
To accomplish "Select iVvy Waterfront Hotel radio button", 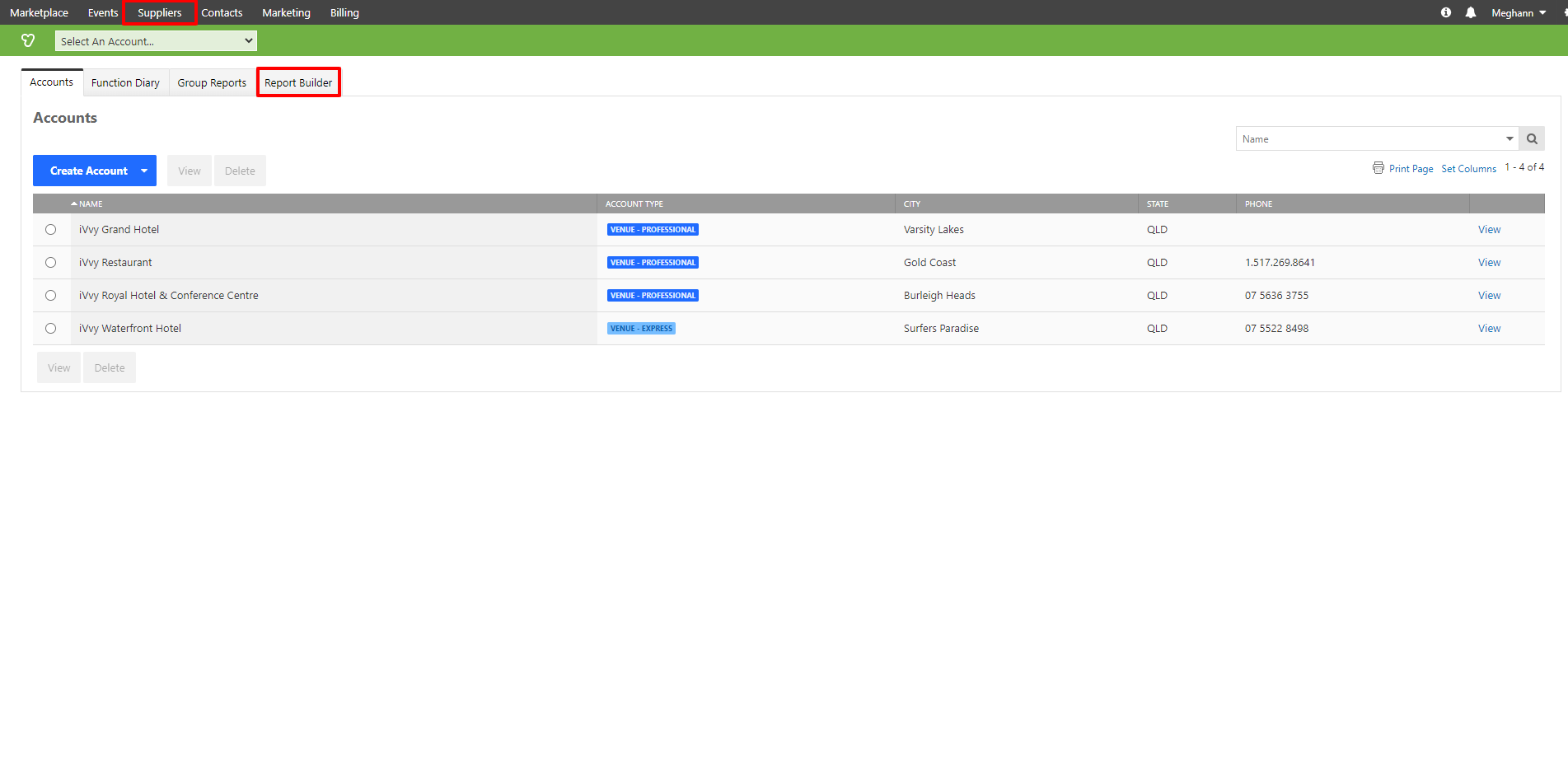I will point(51,329).
